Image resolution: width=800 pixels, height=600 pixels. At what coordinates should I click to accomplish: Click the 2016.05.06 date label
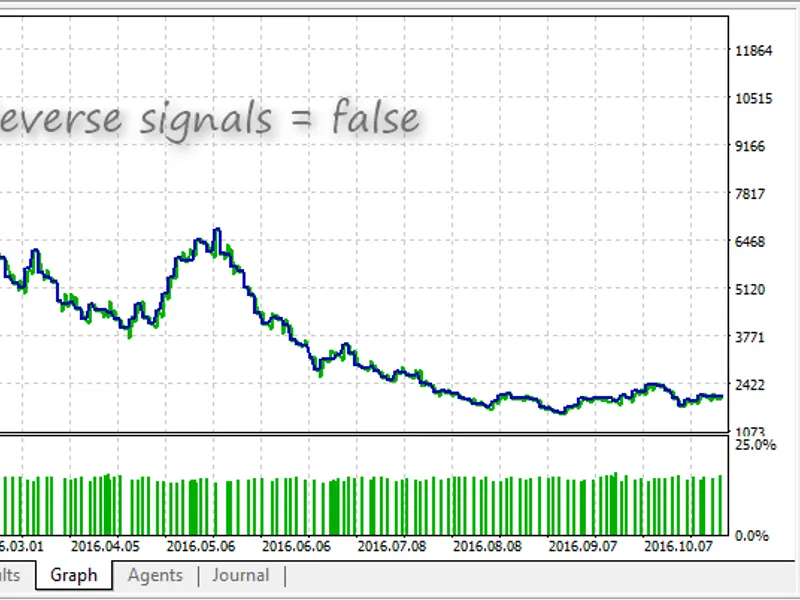201,546
